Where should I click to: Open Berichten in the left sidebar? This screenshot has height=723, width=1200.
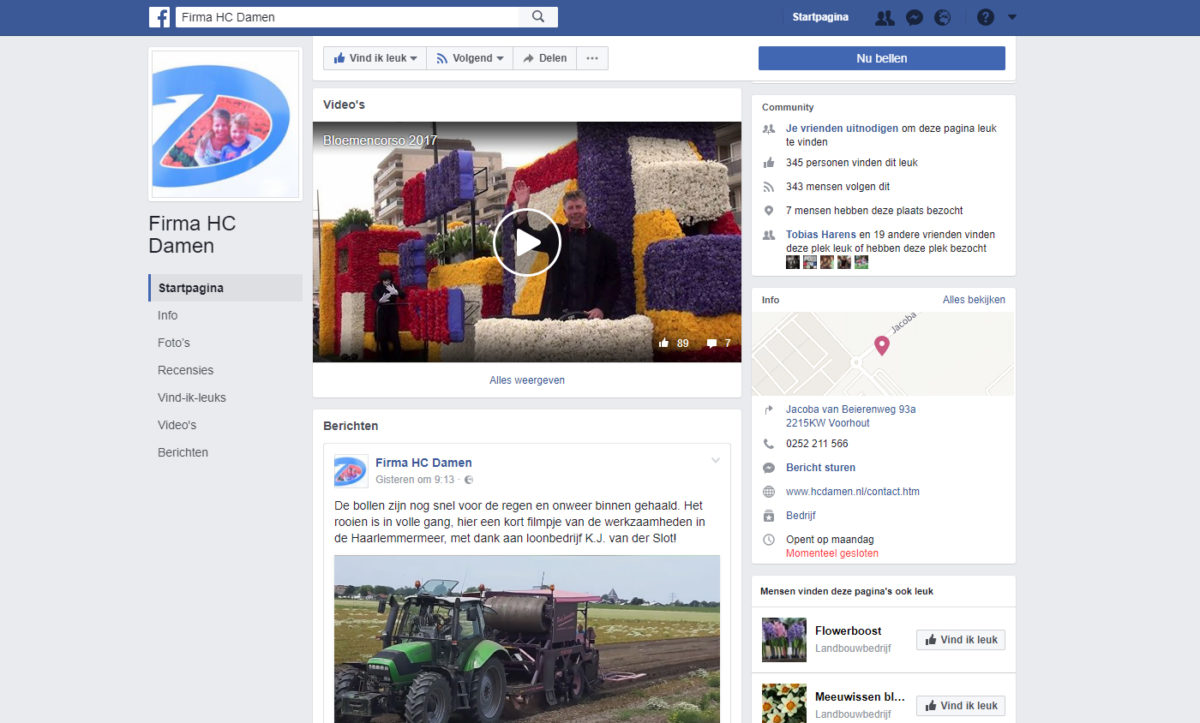pyautogui.click(x=183, y=452)
